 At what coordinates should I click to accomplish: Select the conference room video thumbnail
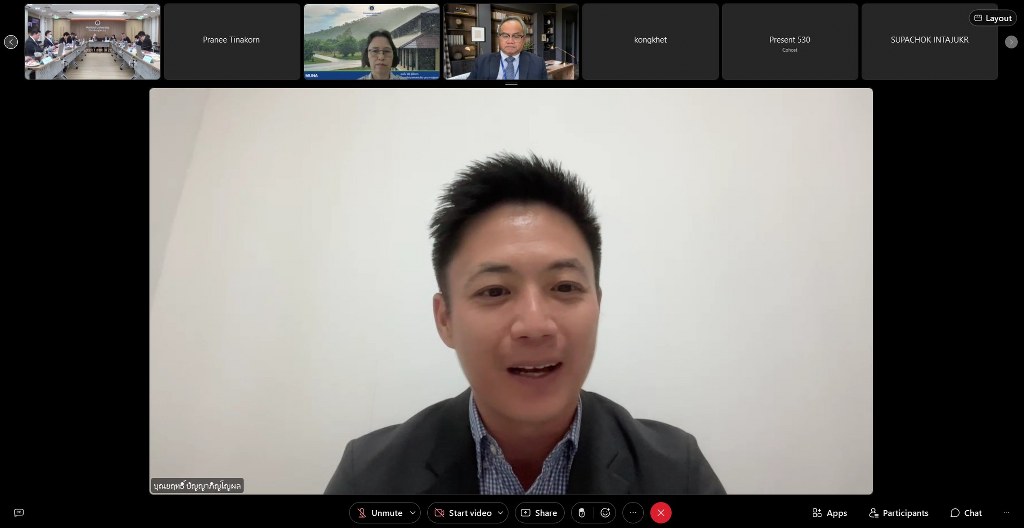(92, 42)
